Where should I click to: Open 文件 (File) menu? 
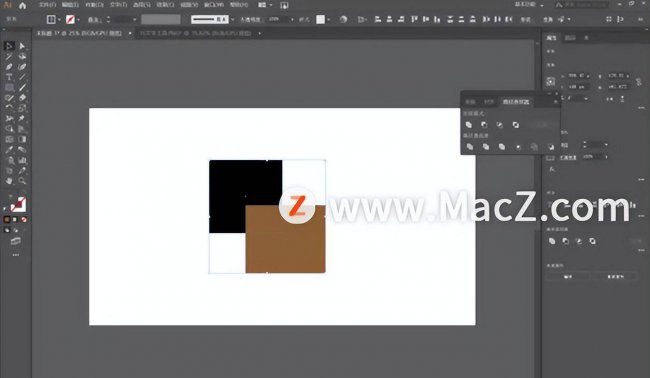coord(47,5)
